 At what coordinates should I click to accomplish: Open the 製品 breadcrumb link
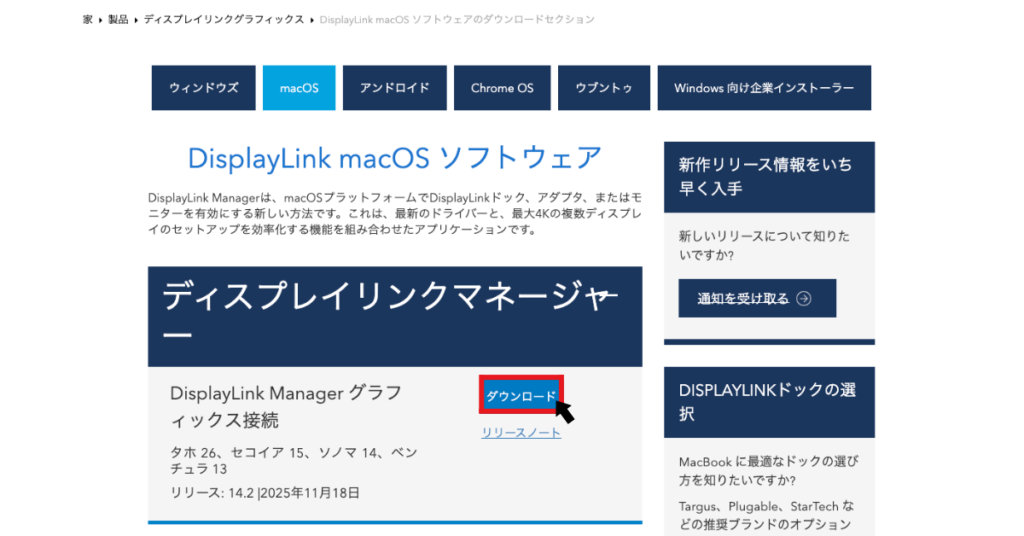coord(119,20)
